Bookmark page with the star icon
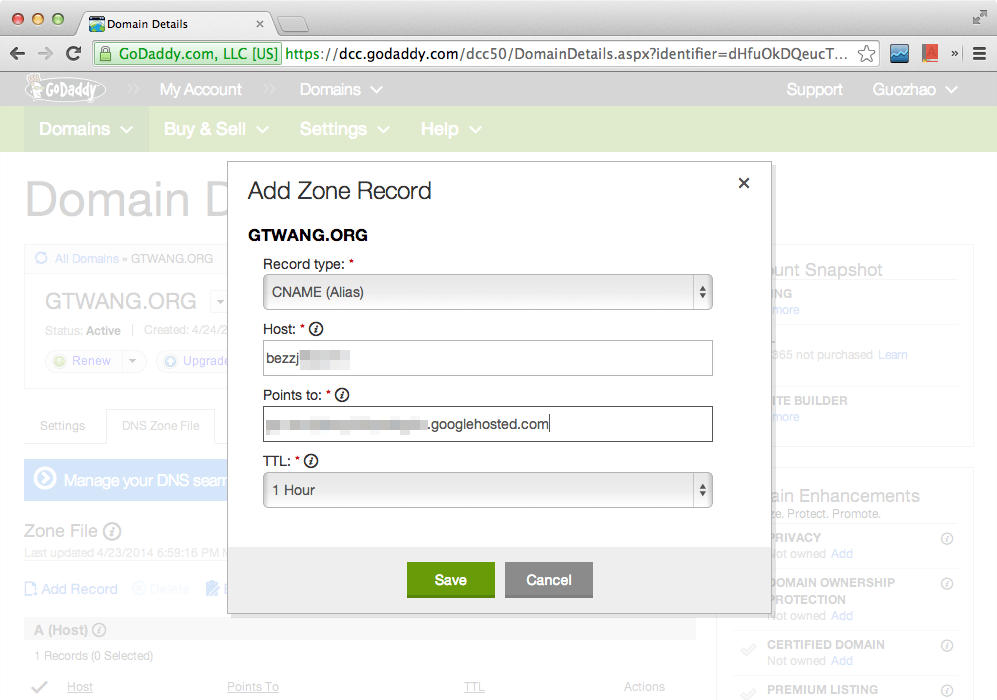Image resolution: width=997 pixels, height=700 pixels. point(867,53)
